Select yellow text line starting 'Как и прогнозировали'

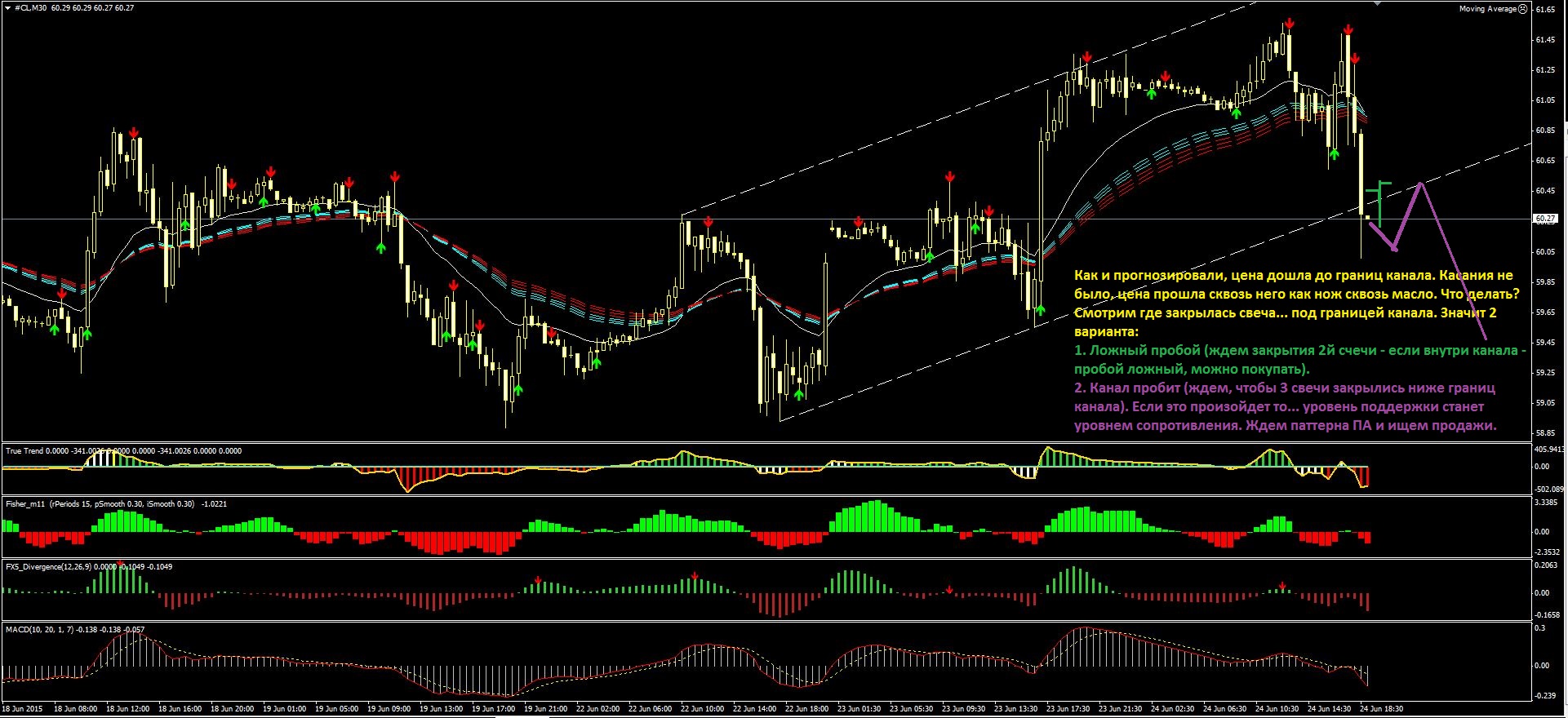pos(1293,276)
